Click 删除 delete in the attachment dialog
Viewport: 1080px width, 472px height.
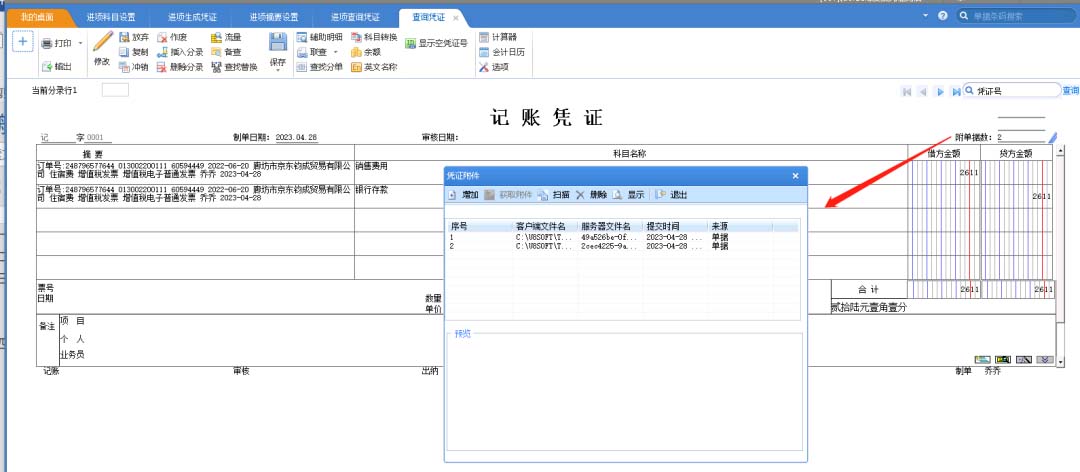pos(591,195)
